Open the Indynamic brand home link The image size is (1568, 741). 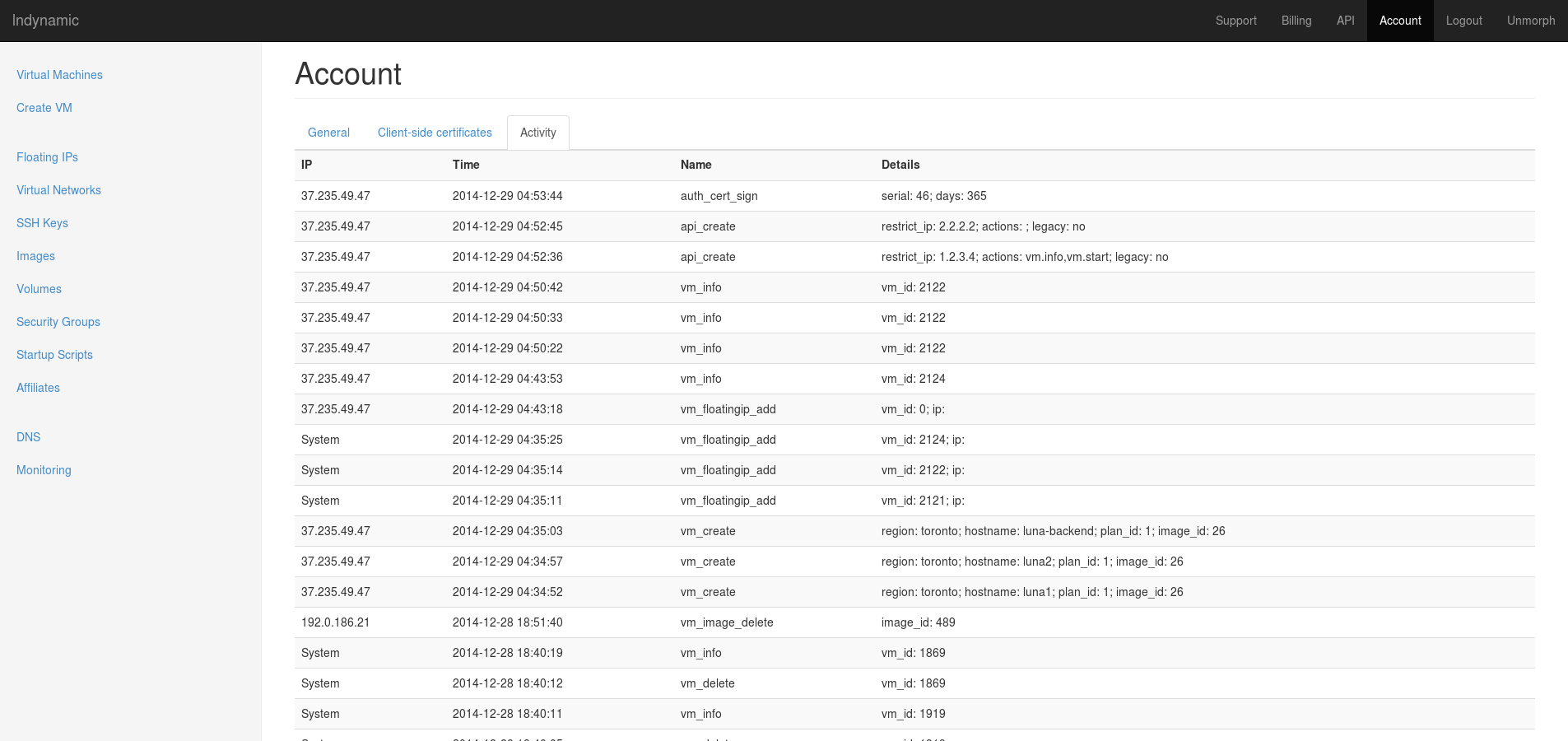pyautogui.click(x=45, y=21)
